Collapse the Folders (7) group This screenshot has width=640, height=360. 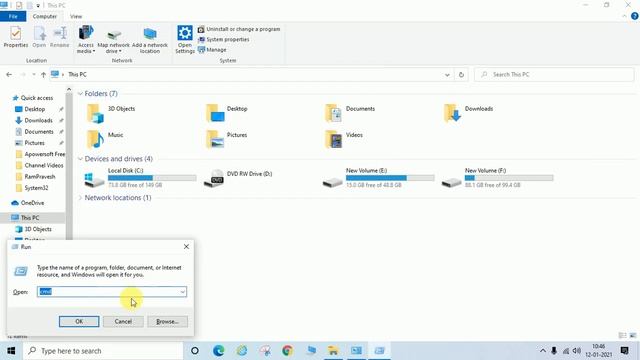coord(80,94)
